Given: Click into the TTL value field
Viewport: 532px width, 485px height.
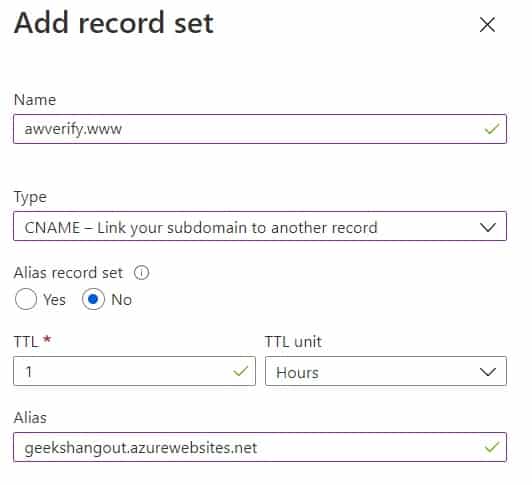Looking at the screenshot, I should coord(134,371).
